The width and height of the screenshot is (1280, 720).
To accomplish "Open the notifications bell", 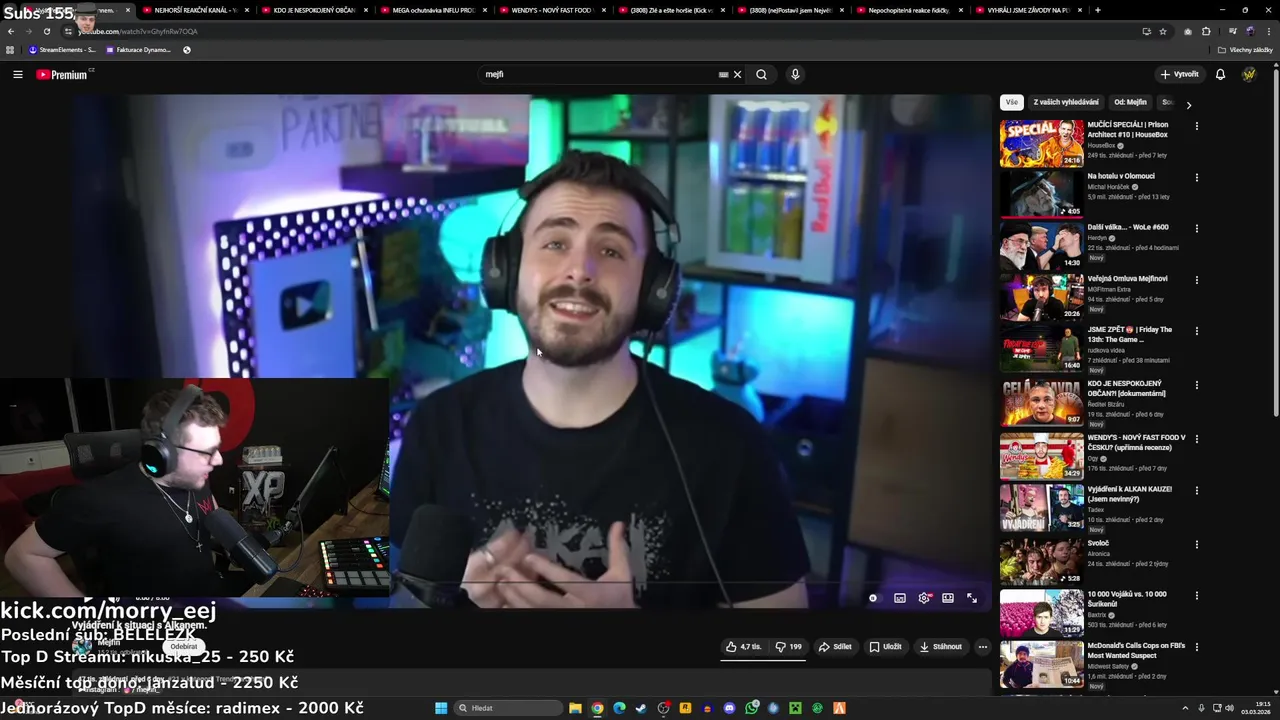I will click(x=1220, y=74).
